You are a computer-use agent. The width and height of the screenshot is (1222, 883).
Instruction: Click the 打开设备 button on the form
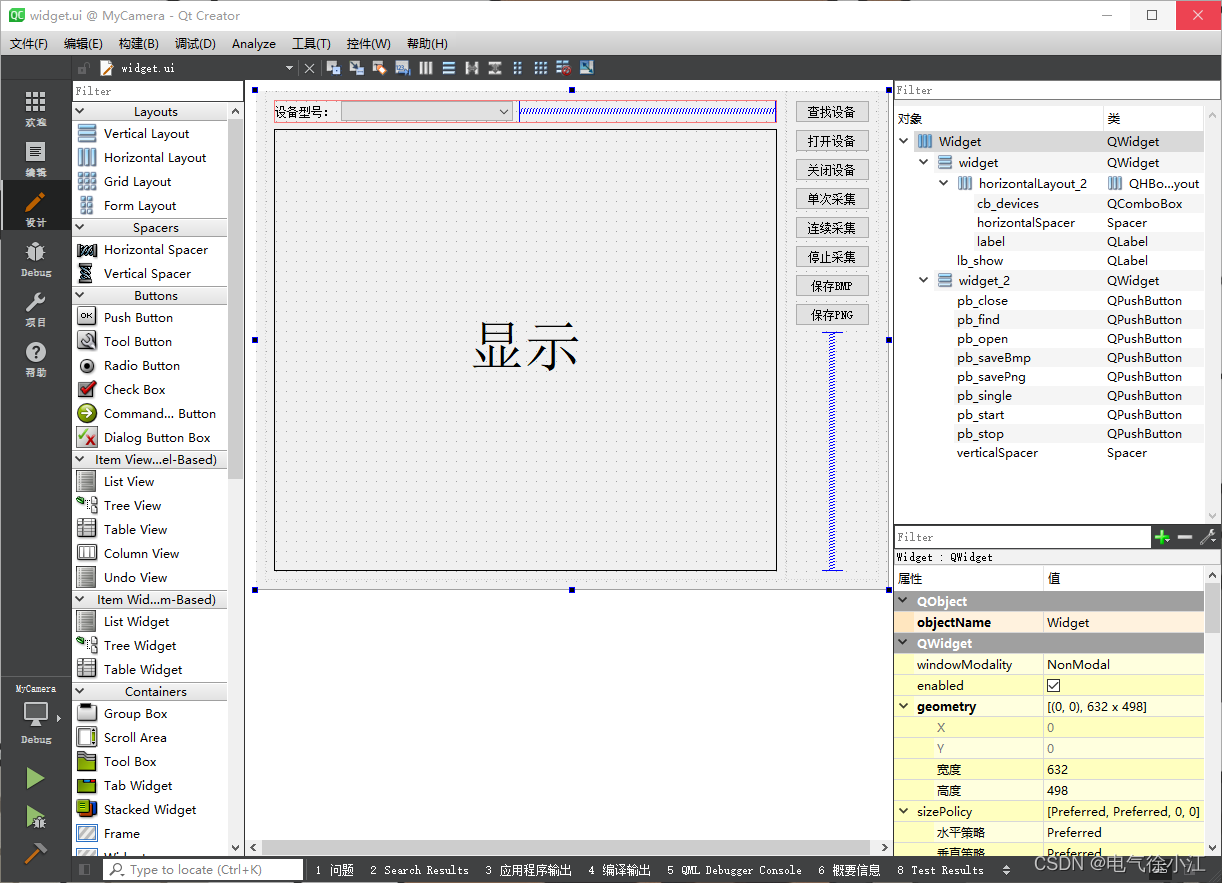click(x=832, y=141)
